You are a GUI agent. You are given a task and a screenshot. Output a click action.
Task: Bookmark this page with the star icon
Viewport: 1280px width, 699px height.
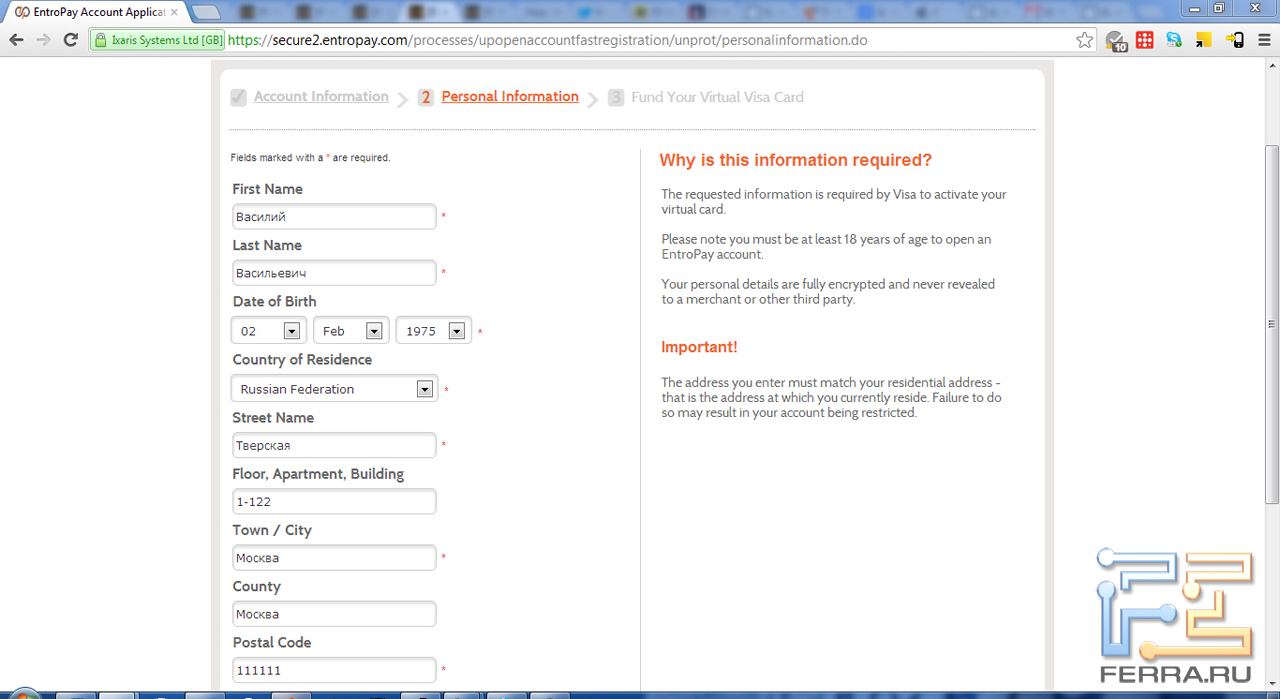pyautogui.click(x=1085, y=40)
